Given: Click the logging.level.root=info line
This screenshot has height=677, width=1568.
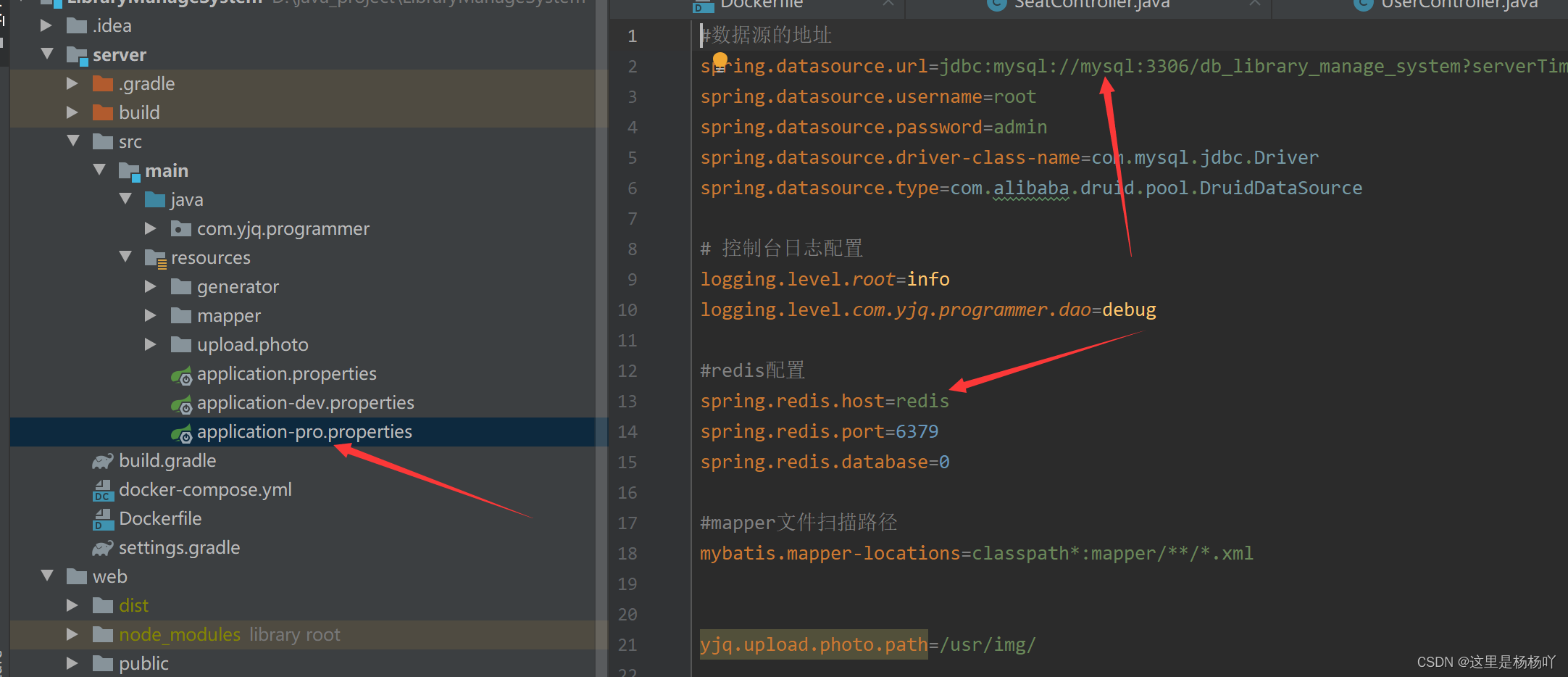Looking at the screenshot, I should (825, 279).
